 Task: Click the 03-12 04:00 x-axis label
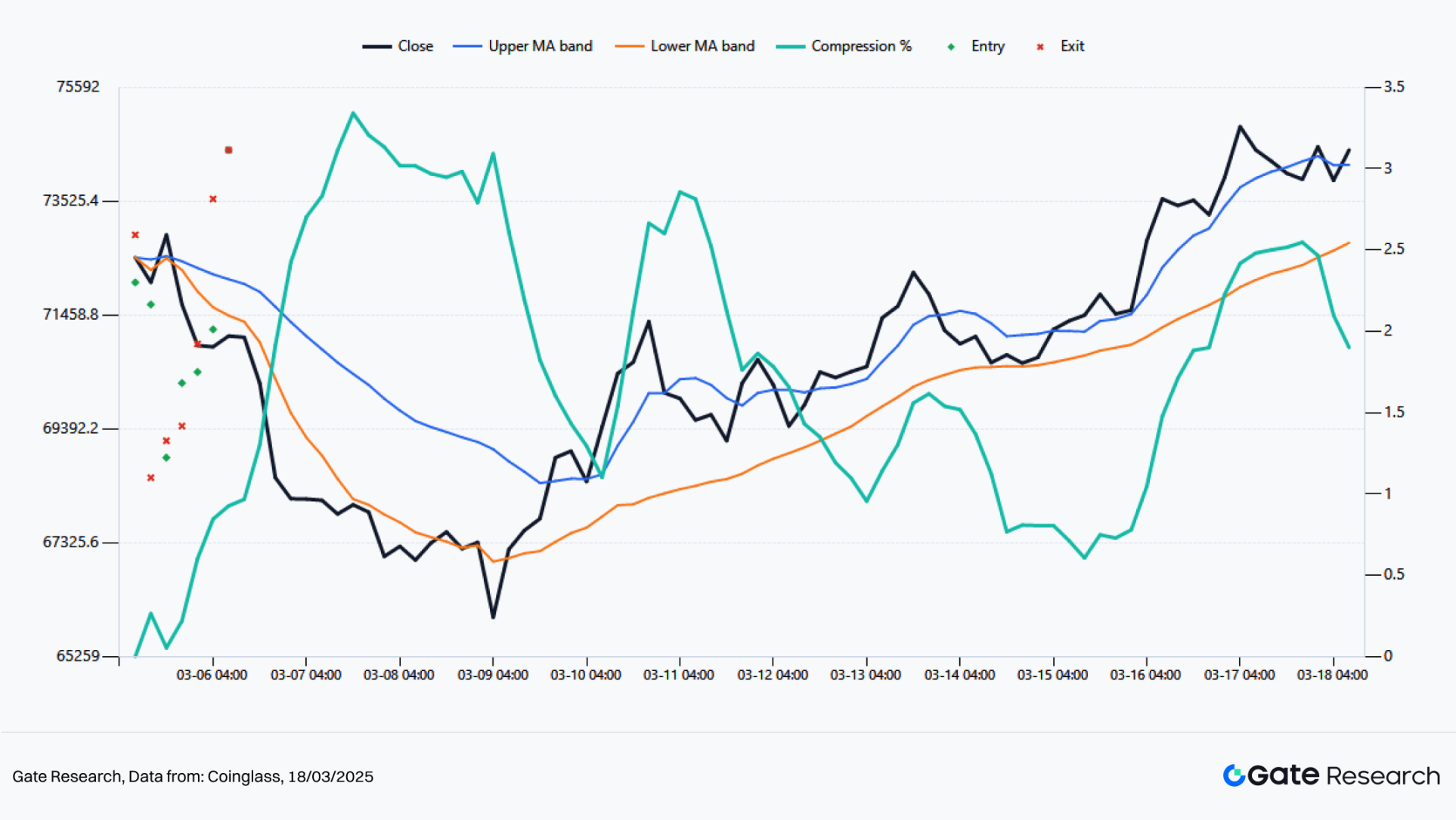point(772,675)
